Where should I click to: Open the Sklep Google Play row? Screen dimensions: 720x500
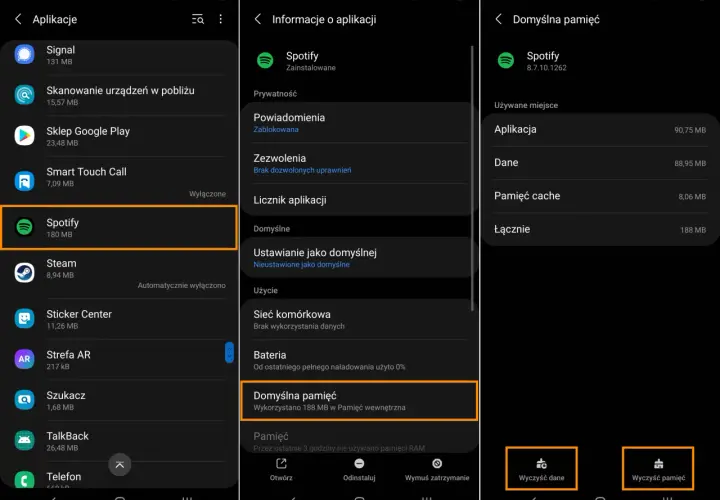pyautogui.click(x=119, y=136)
